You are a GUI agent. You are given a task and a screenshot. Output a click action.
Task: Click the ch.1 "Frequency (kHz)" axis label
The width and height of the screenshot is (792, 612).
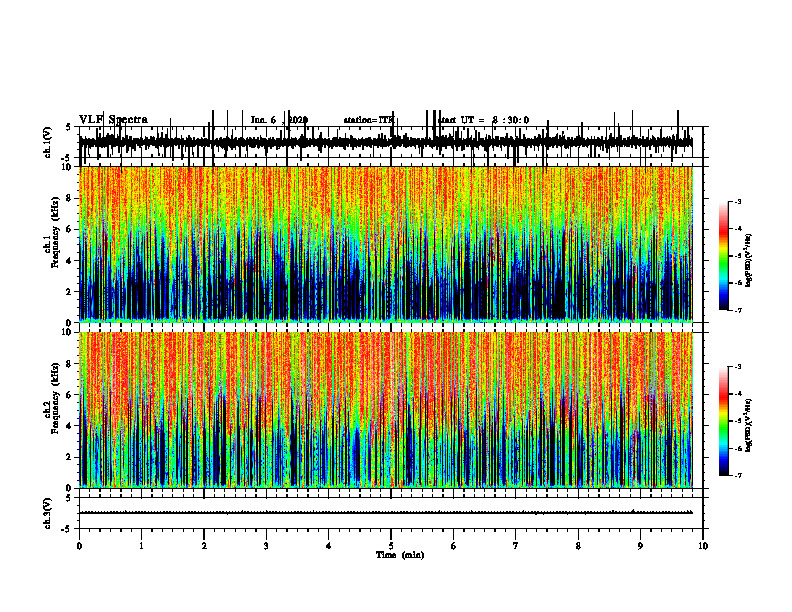coord(56,233)
